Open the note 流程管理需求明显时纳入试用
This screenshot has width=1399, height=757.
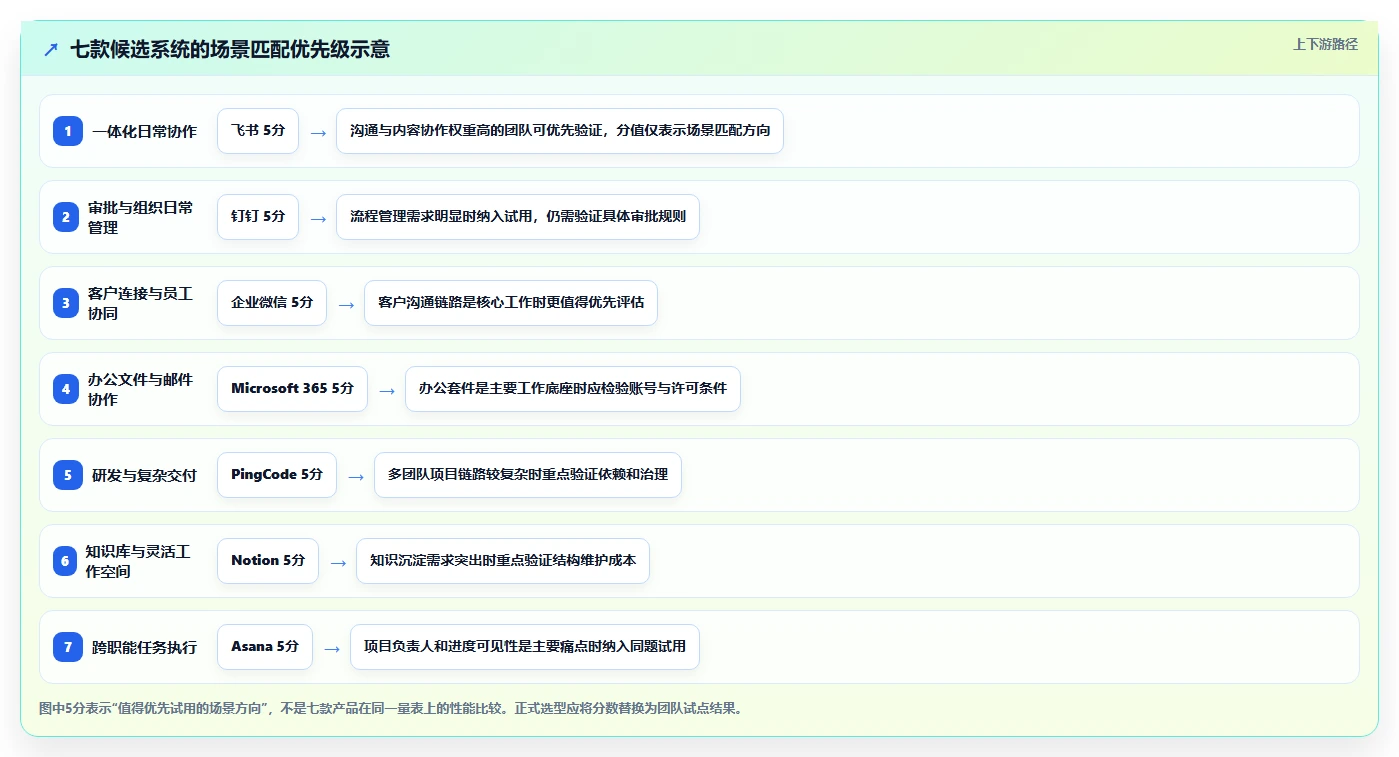tap(518, 217)
